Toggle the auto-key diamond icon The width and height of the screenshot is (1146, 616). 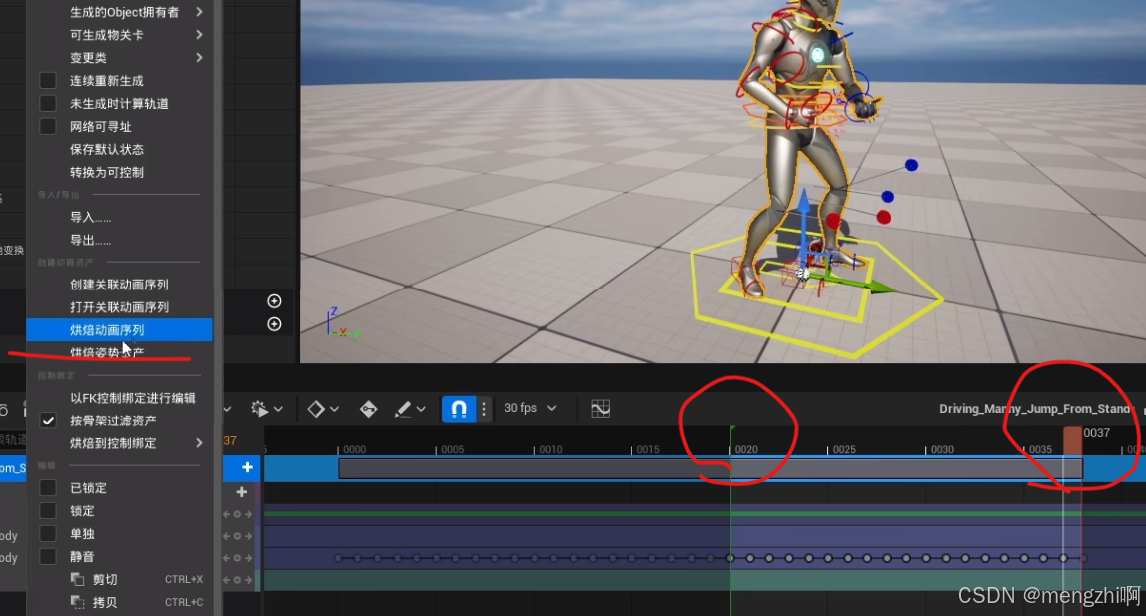368,409
